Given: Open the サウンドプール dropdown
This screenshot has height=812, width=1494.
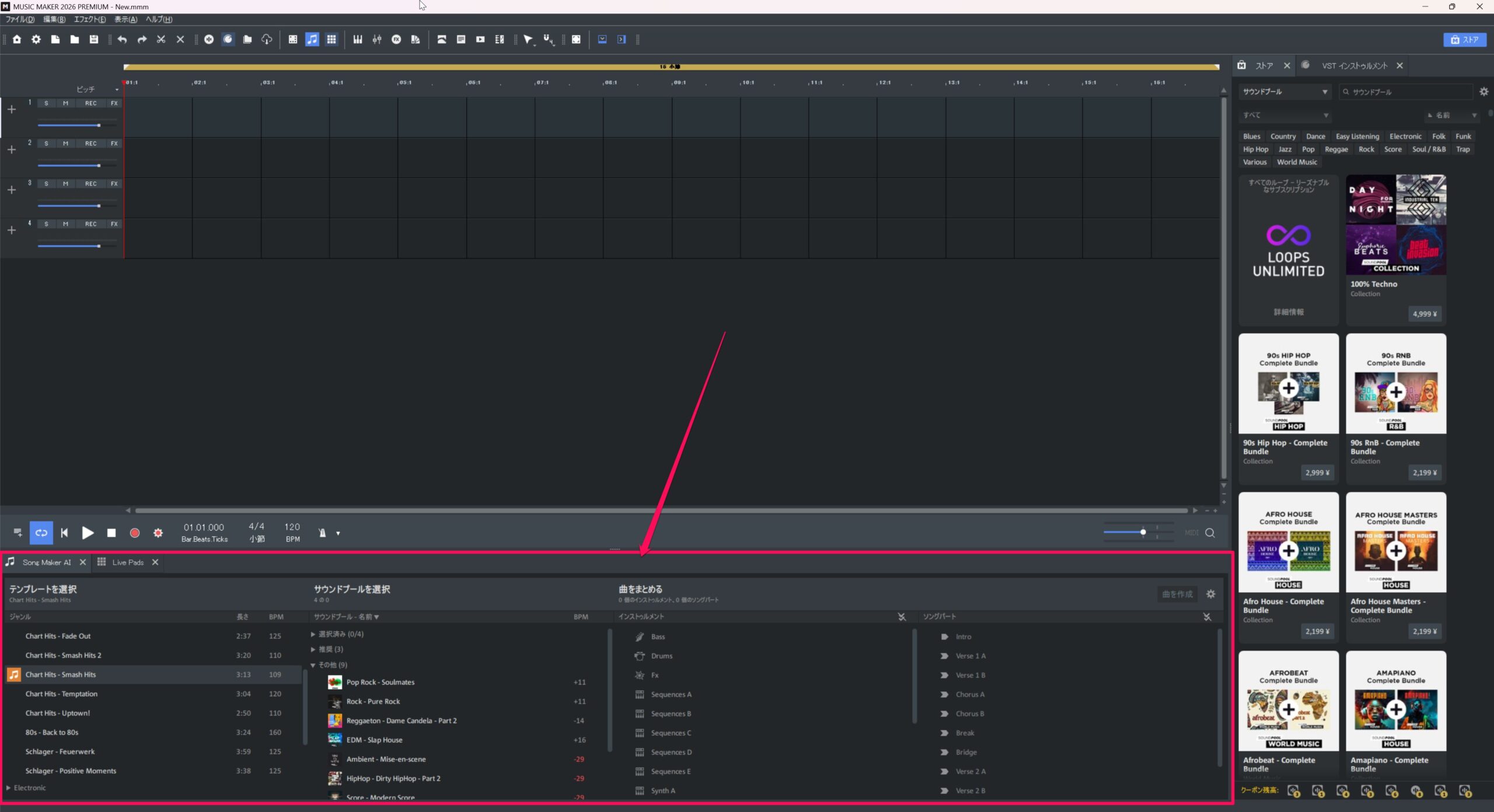Looking at the screenshot, I should point(1285,92).
